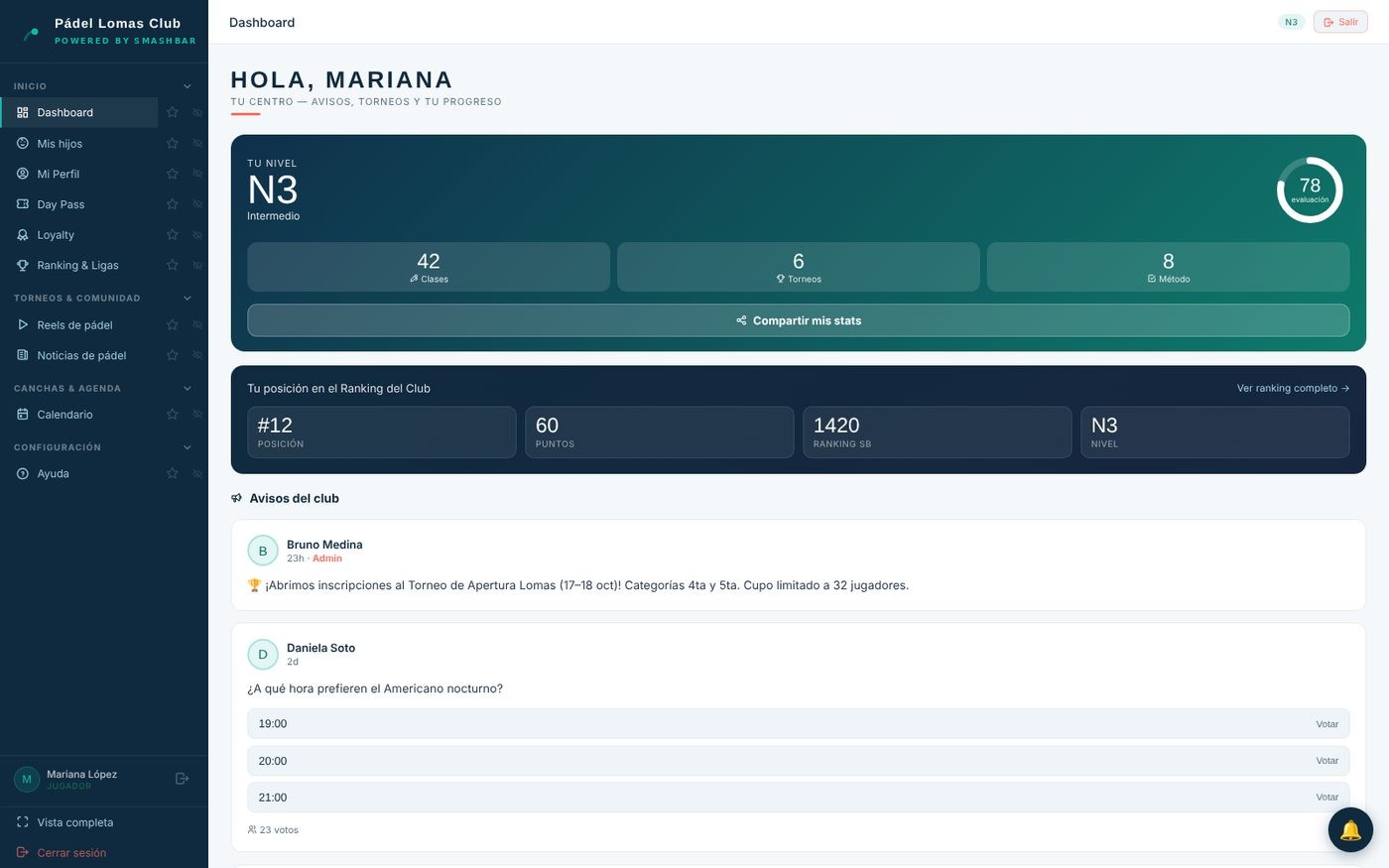Click the Vista completa fullscreen icon
Screen dimensions: 1389x868
coord(23,822)
